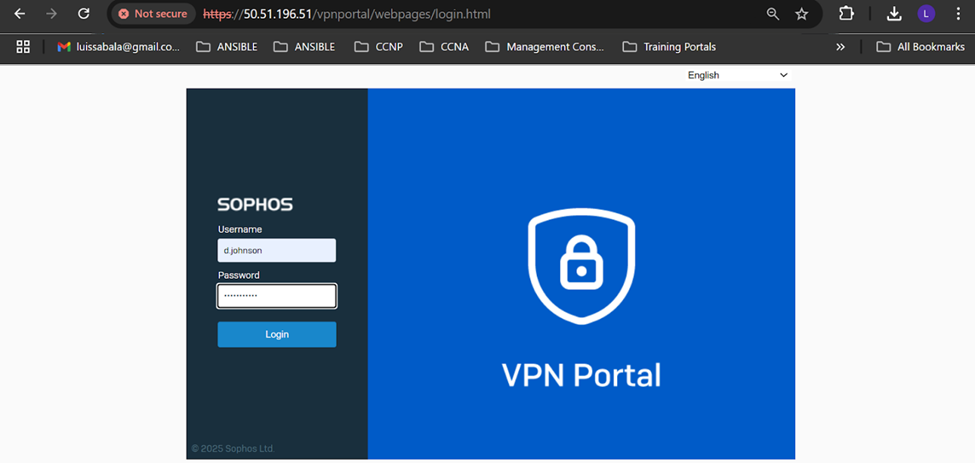
Task: Click the Password label text
Action: (239, 275)
